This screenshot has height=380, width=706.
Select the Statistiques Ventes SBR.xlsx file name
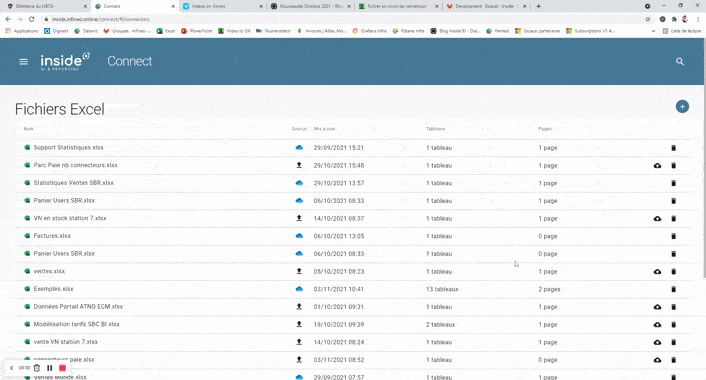coord(73,183)
